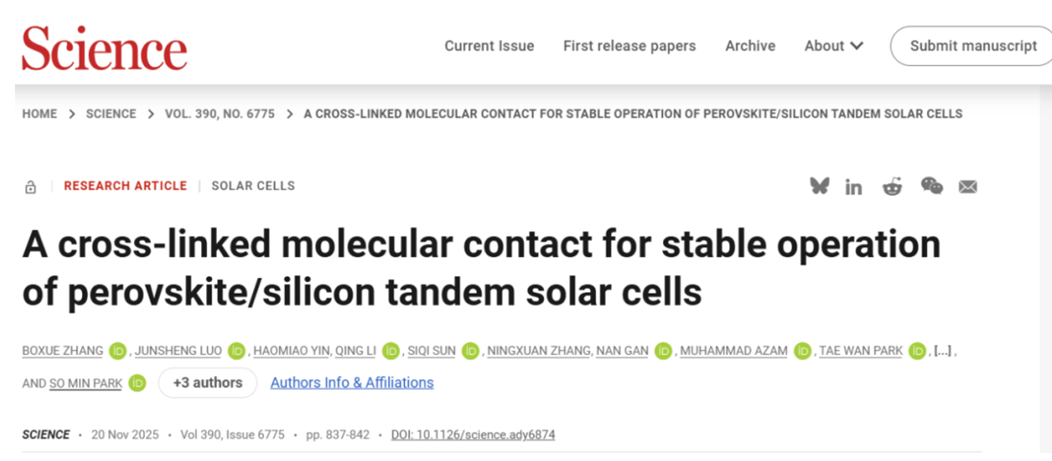
Task: Open So Min Park's ORCID icon
Action: click(x=137, y=383)
